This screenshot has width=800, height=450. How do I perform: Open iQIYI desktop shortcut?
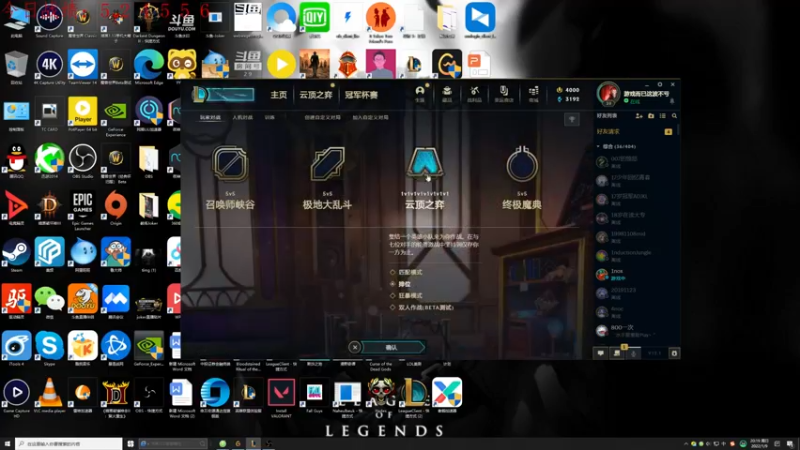(314, 19)
